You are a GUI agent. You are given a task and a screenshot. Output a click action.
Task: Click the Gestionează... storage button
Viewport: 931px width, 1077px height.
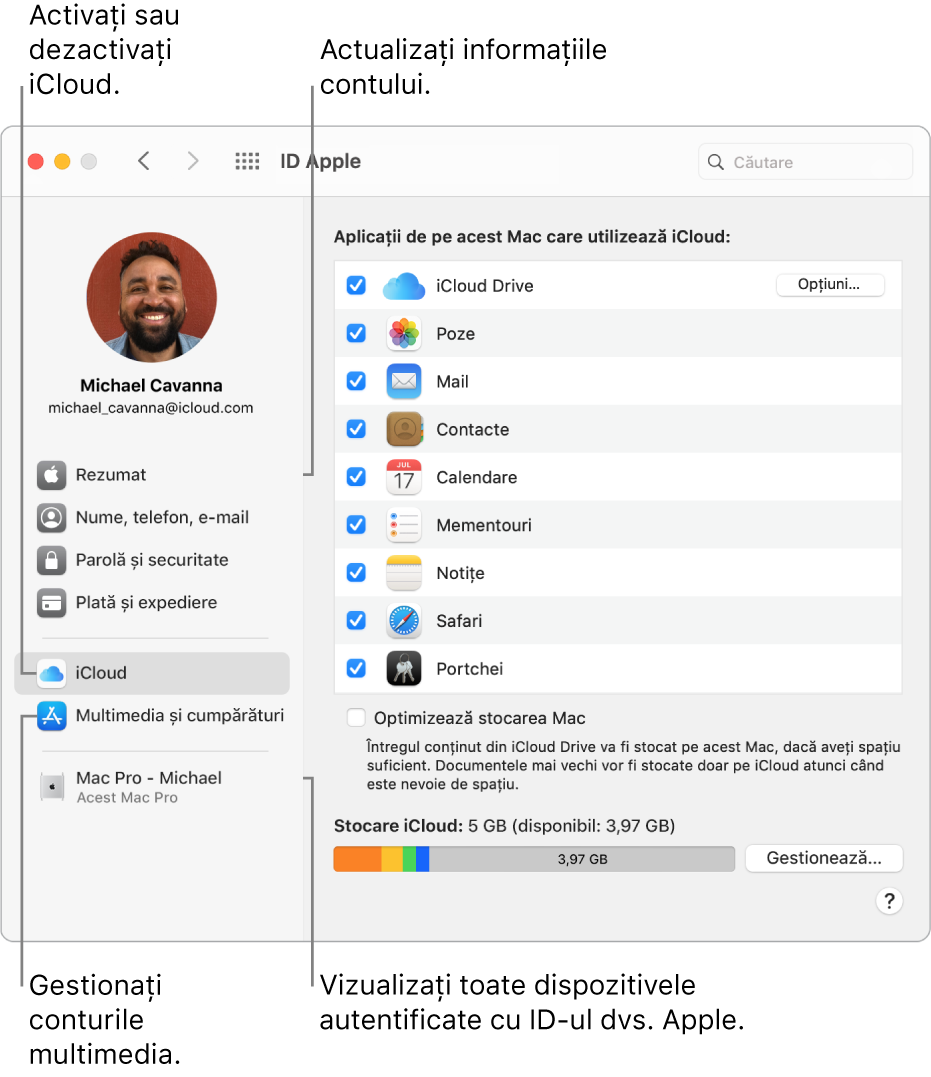click(x=824, y=859)
